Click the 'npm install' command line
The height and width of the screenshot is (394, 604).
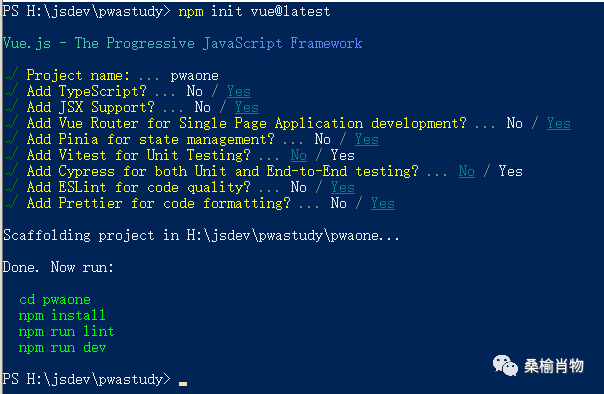(62, 315)
